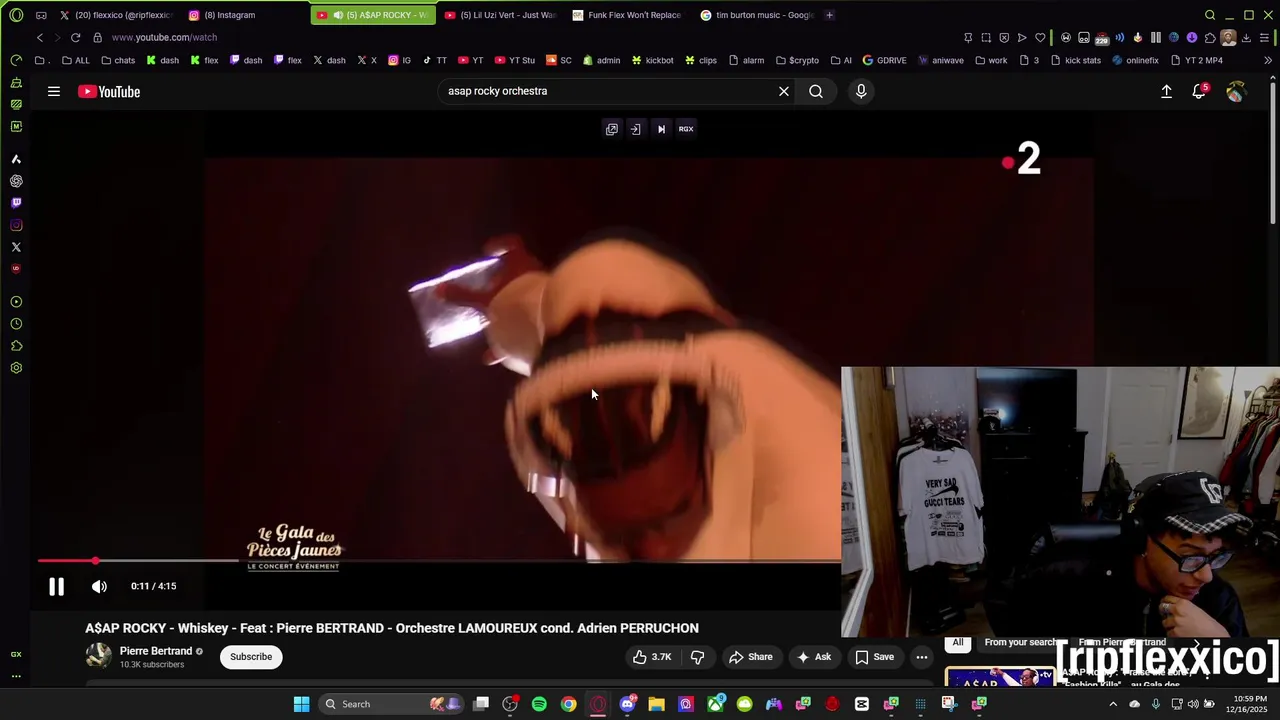This screenshot has width=1280, height=720.
Task: Like the video with 3.7K likes
Action: [x=651, y=657]
